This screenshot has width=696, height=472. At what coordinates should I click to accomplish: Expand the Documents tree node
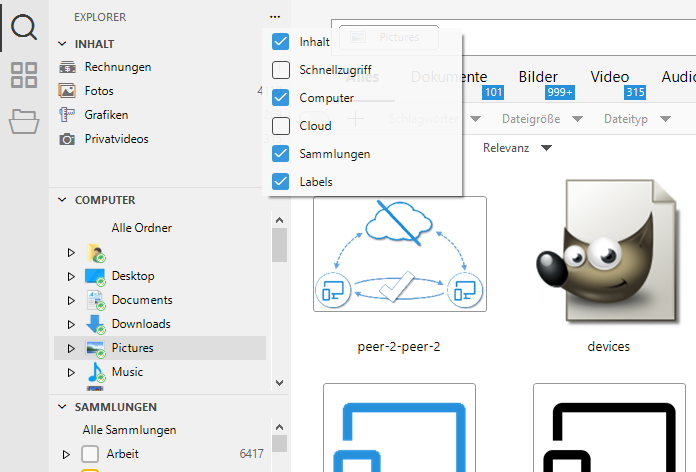(x=71, y=300)
